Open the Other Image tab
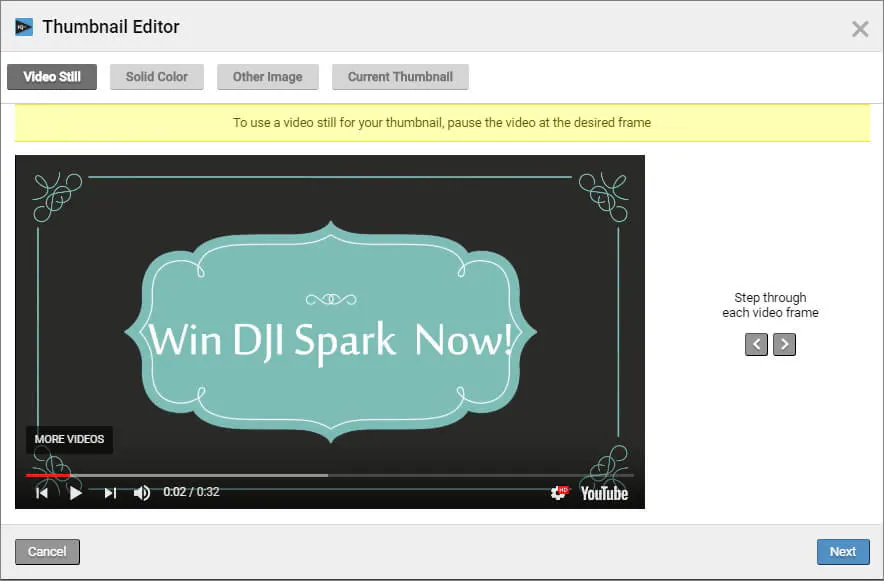884x581 pixels. (x=268, y=77)
